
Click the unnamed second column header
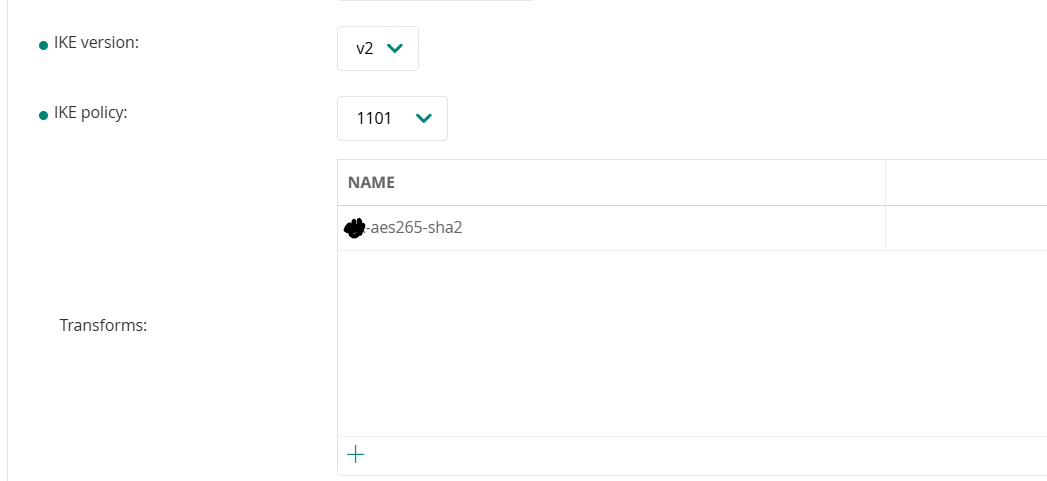point(965,182)
